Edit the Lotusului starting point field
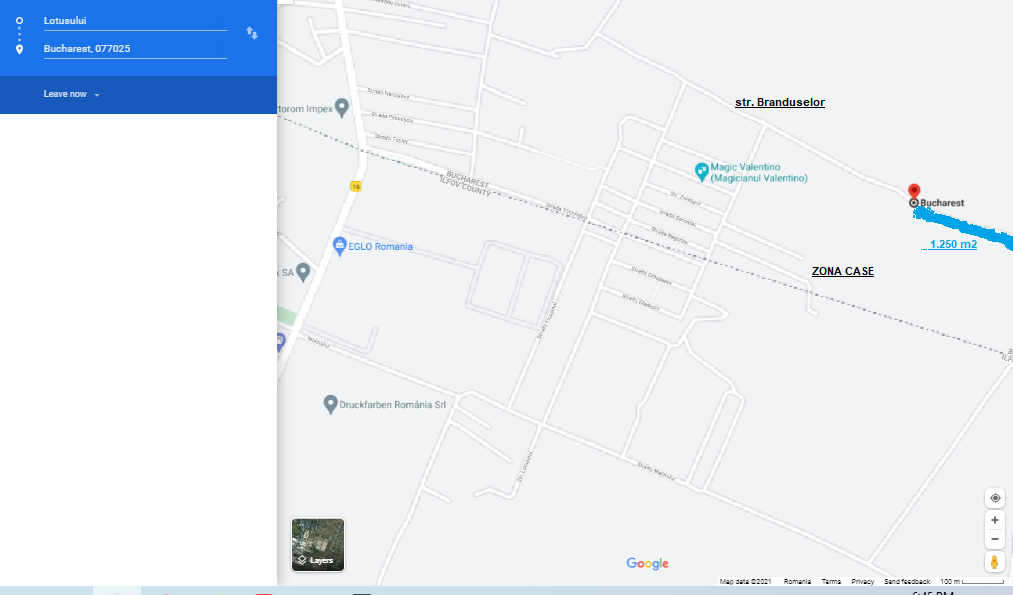 134,20
